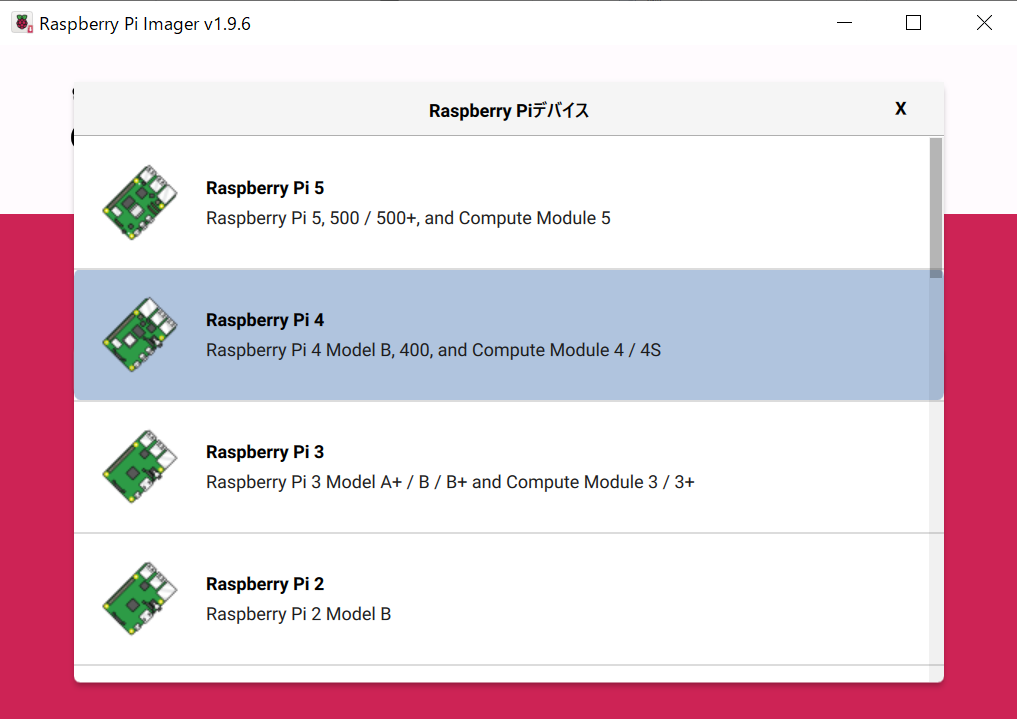Choose the Raspberry Pi 4 device title
The height and width of the screenshot is (719, 1017).
pyautogui.click(x=265, y=320)
